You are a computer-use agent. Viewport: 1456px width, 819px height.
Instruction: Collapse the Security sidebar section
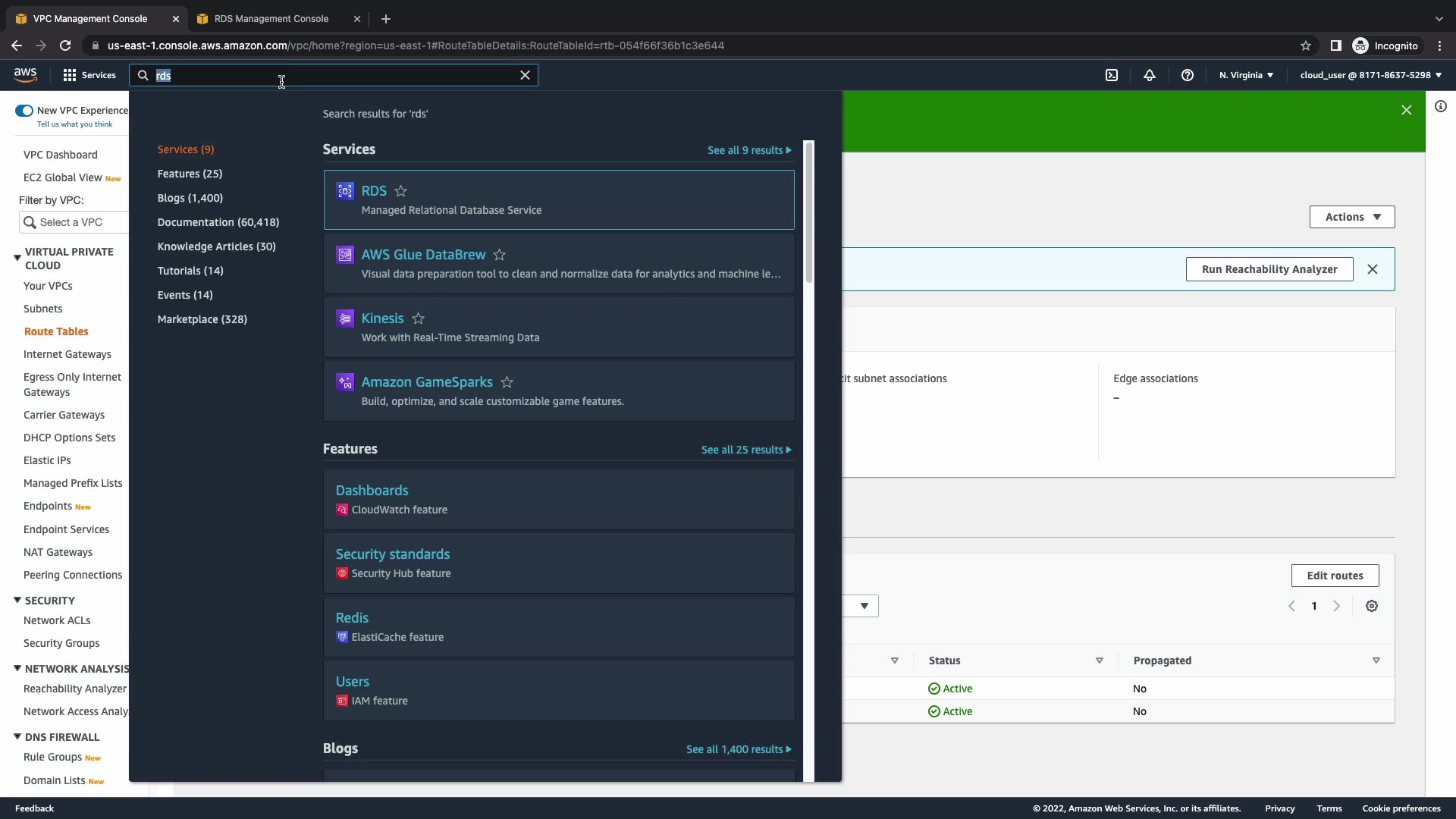point(17,600)
